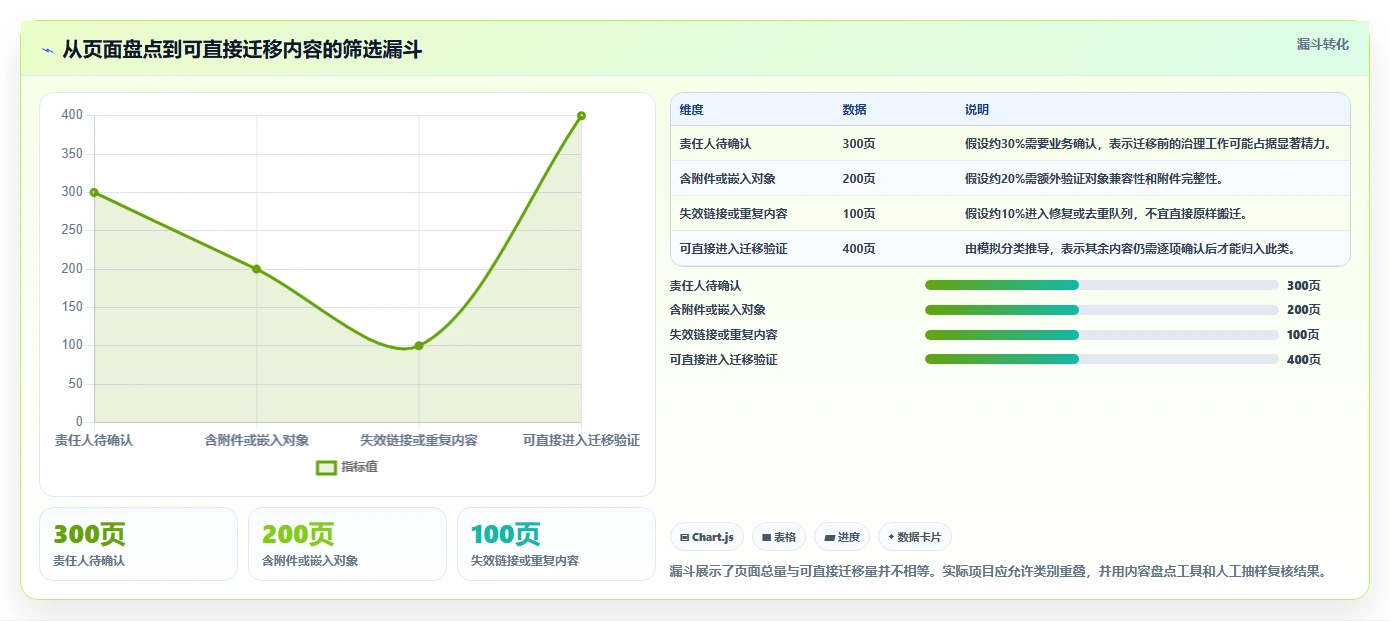Click the footnote beginning 漏斗展示了页面总量
This screenshot has width=1390, height=621.
(x=998, y=572)
